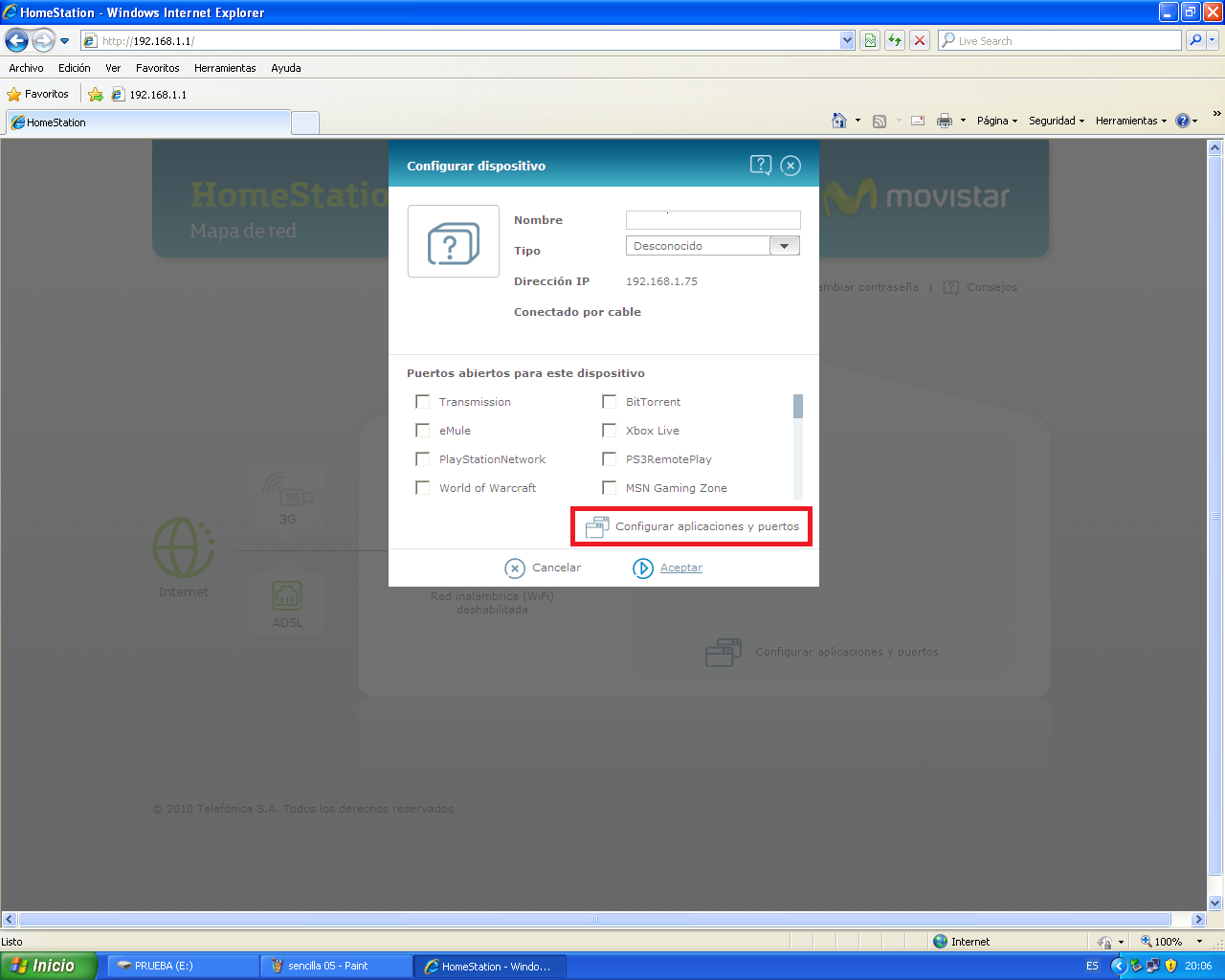Open the Ayuda menu
This screenshot has width=1225, height=980.
[285, 68]
